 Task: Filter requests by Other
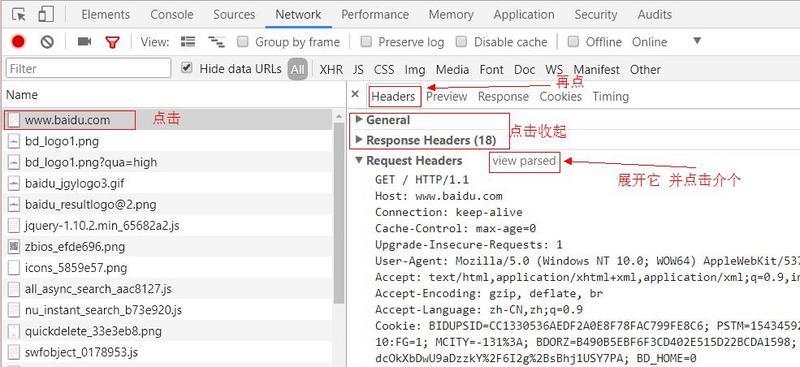tap(645, 69)
